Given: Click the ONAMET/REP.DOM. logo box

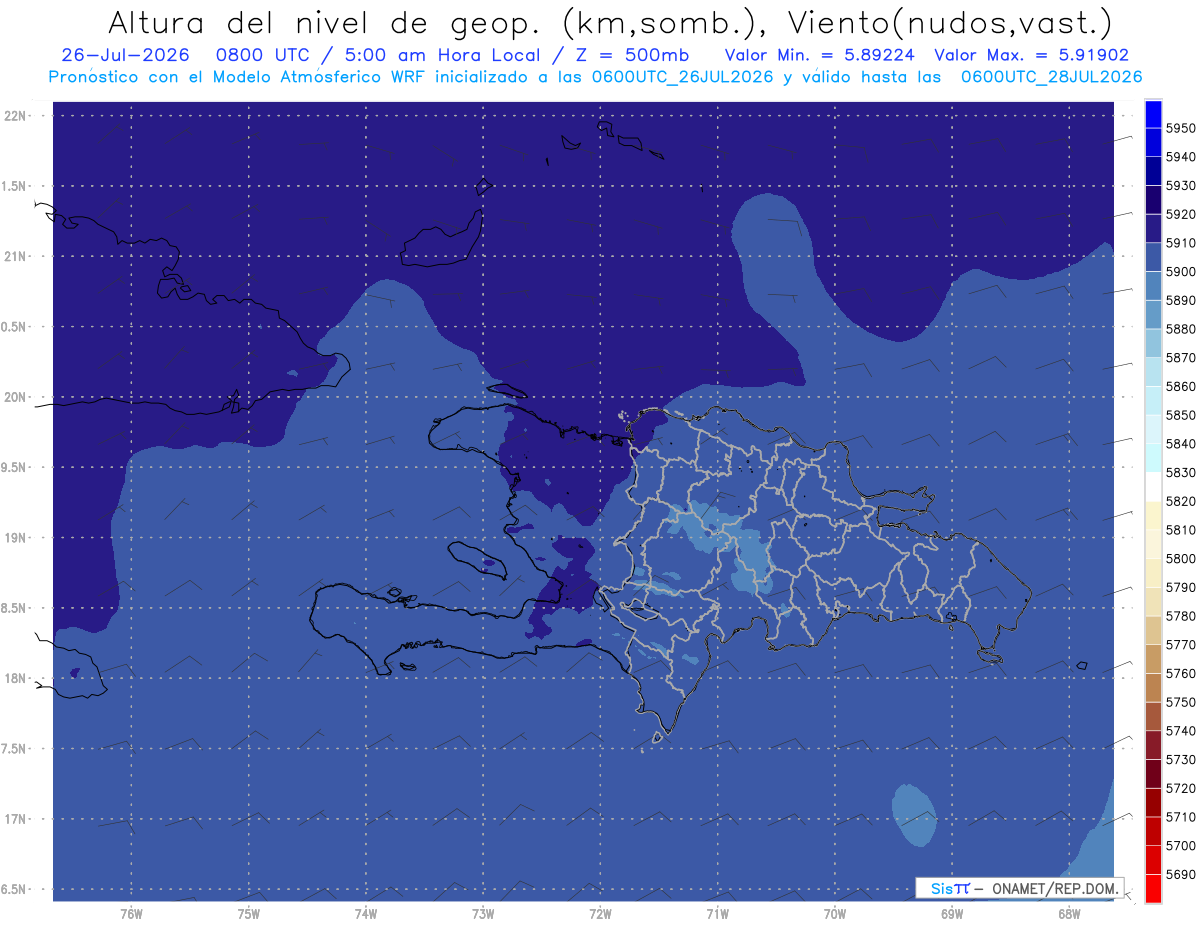Looking at the screenshot, I should tap(1019, 888).
